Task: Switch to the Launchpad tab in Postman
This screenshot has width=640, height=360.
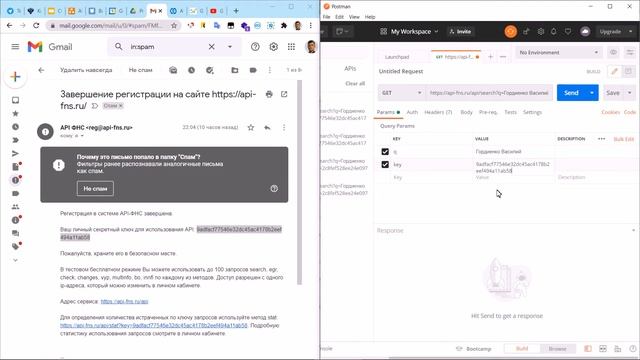Action: point(397,57)
